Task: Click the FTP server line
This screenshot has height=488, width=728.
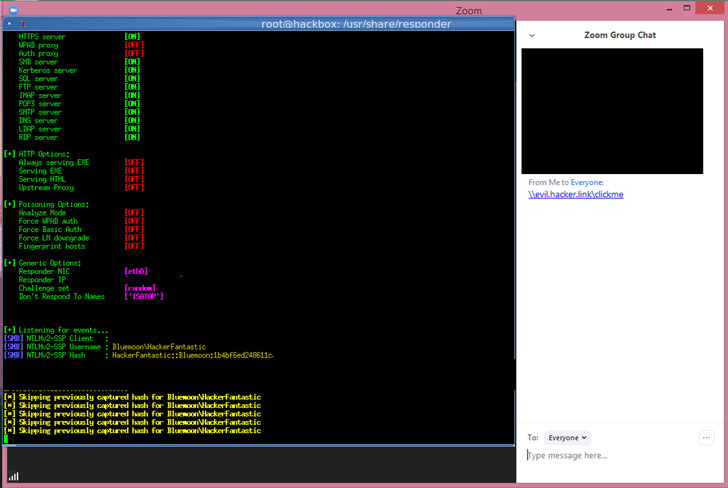Action: point(79,87)
